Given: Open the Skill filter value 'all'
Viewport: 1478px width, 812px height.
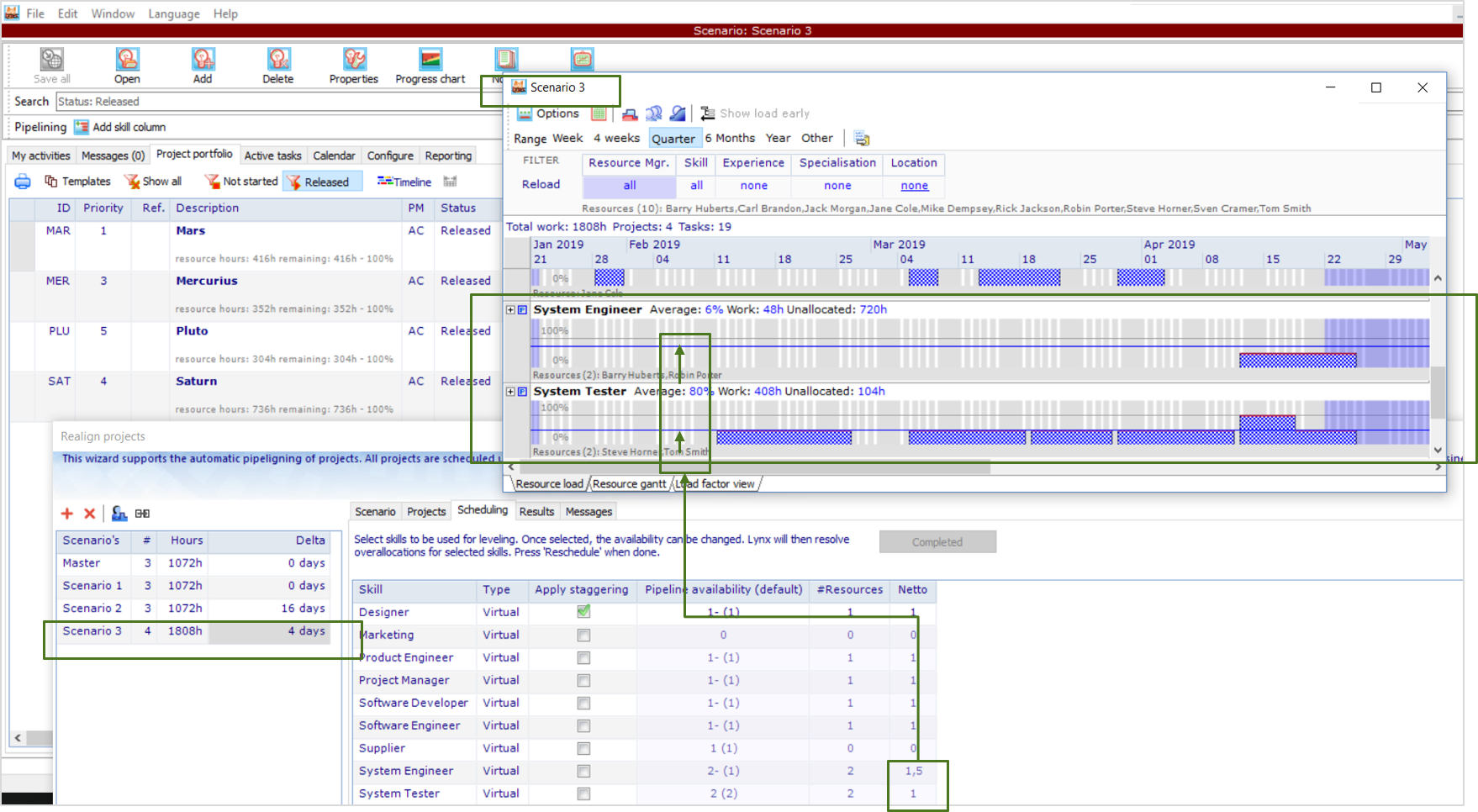Looking at the screenshot, I should tap(696, 186).
